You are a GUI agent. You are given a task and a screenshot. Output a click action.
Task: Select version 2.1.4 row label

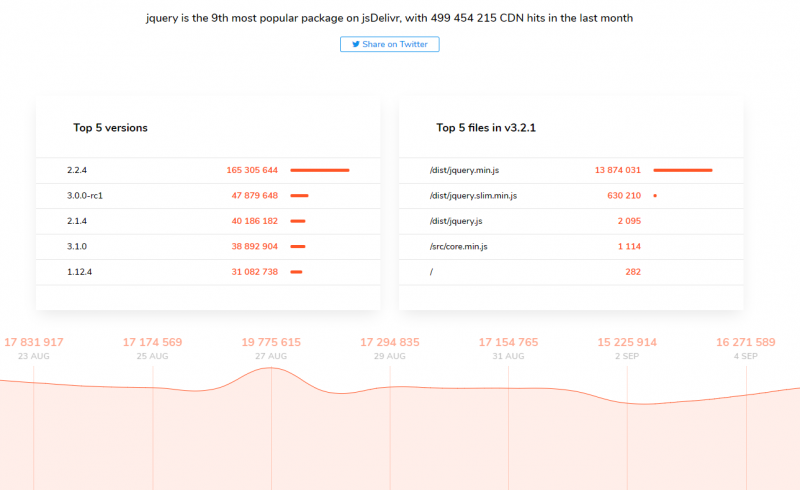pyautogui.click(x=77, y=221)
